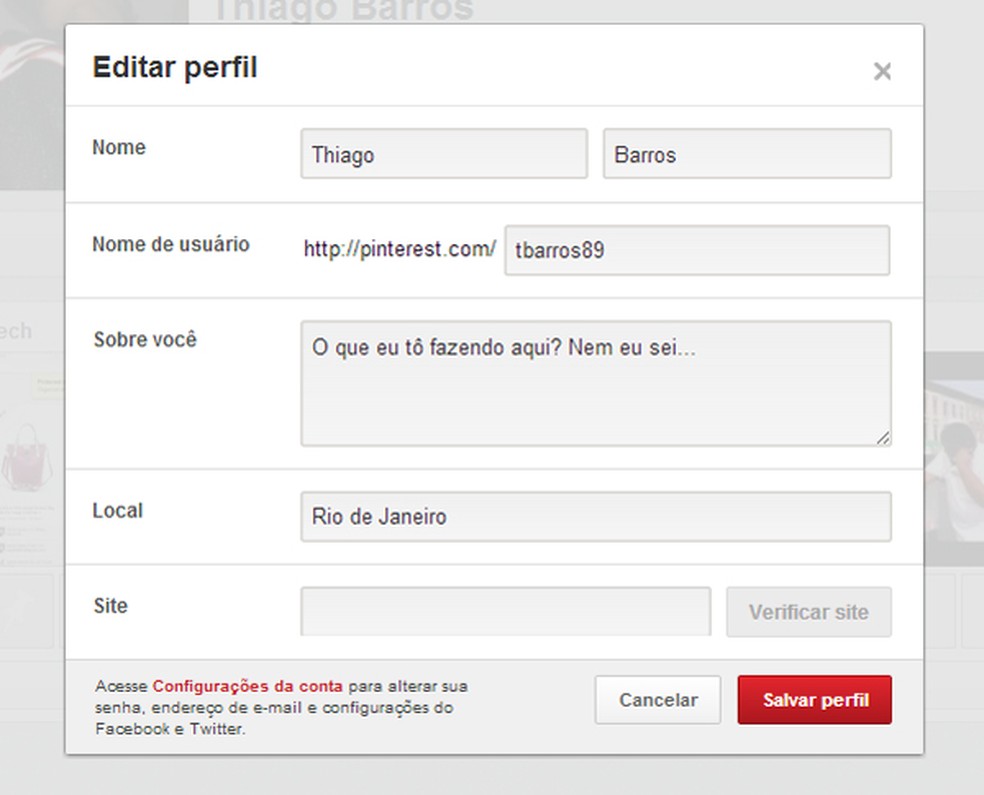The height and width of the screenshot is (795, 984).
Task: Click the Nome field label
Action: tap(119, 147)
